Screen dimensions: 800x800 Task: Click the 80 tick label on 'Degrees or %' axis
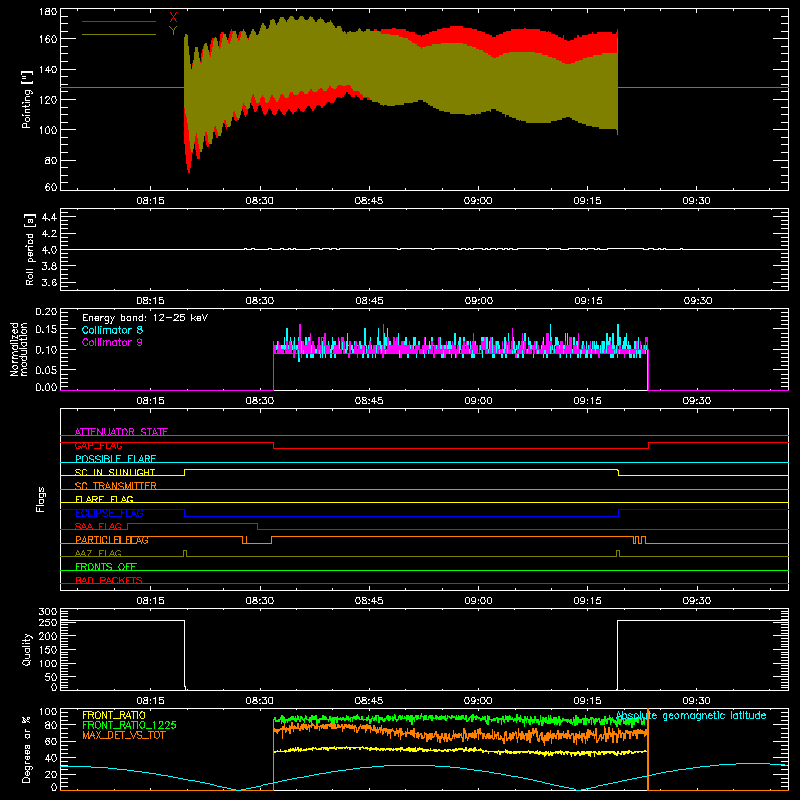point(52,725)
